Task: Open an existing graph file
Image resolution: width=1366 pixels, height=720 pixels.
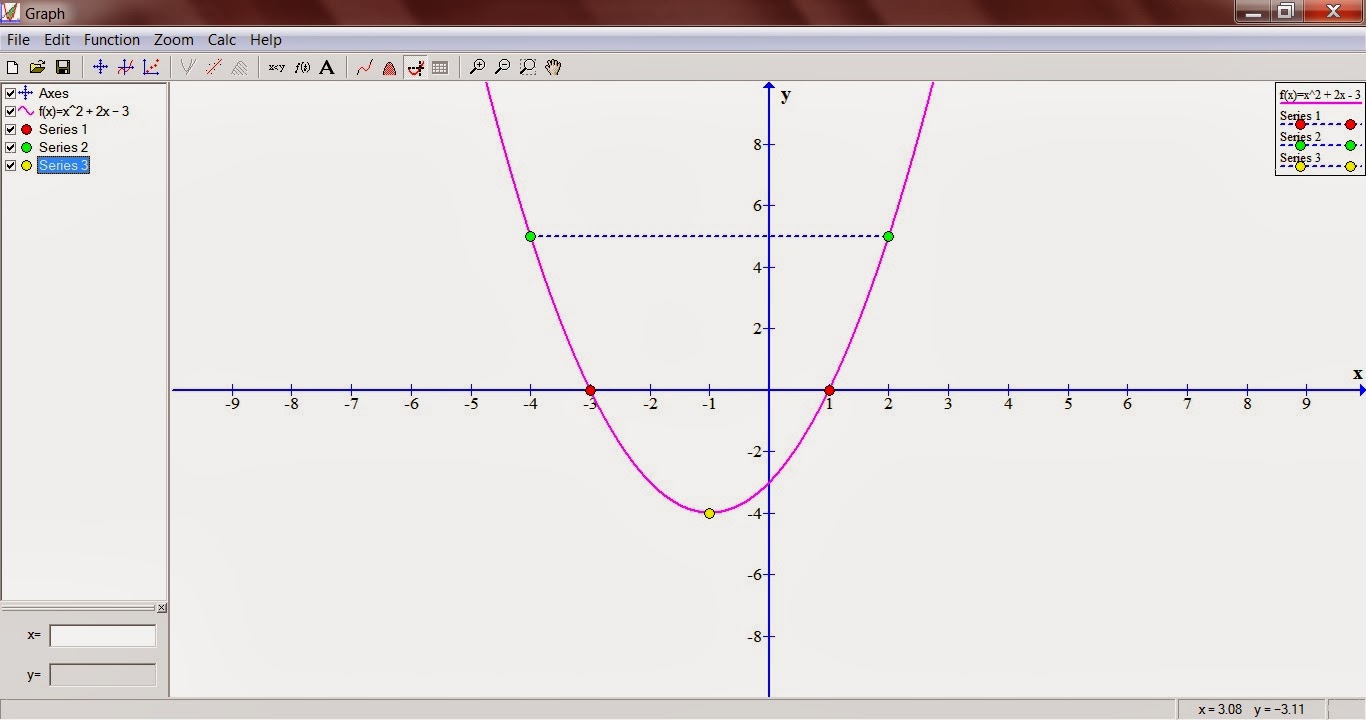Action: click(37, 67)
